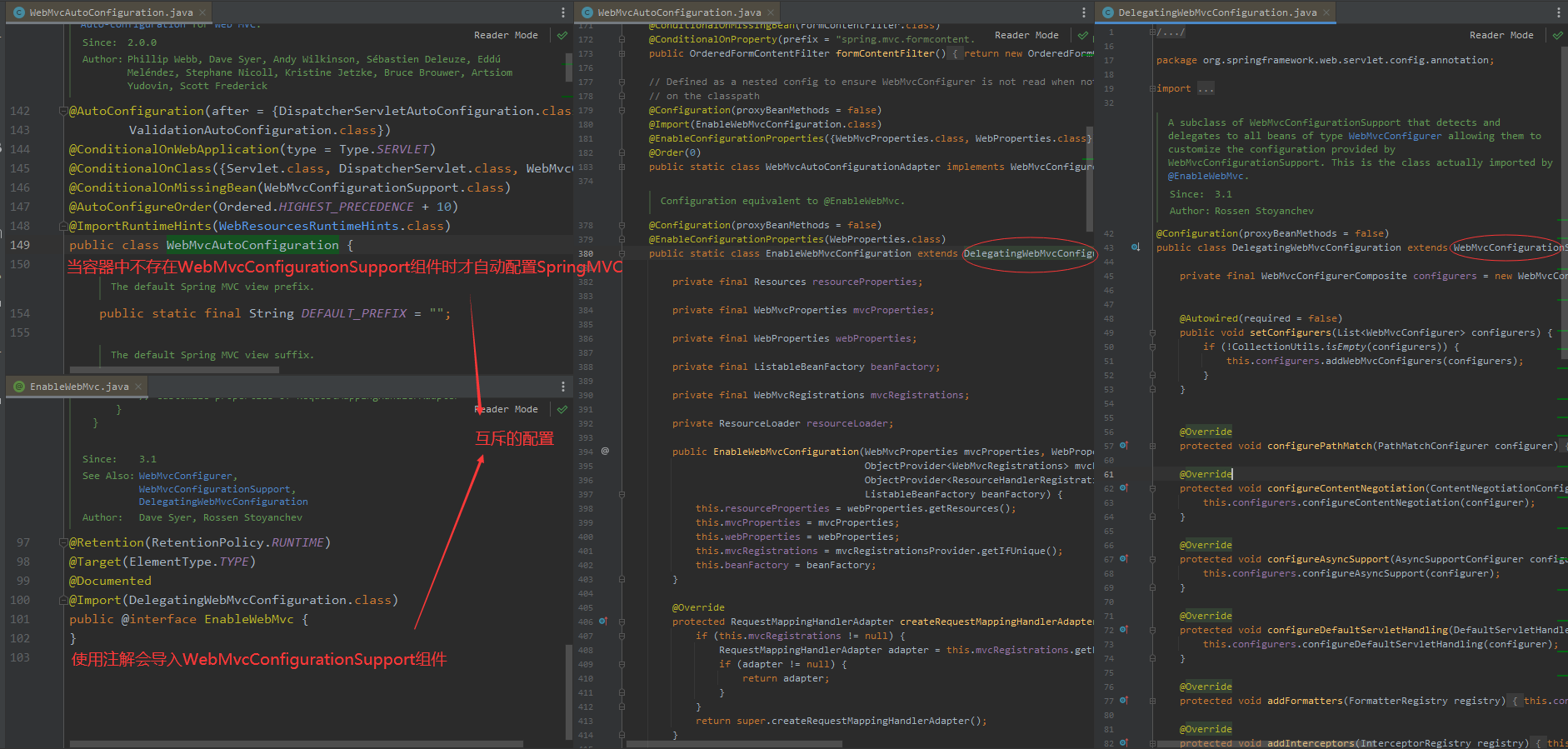Viewport: 1568px width, 749px height.
Task: Open WebMvcConfigurer link in See Also
Action: tap(185, 476)
